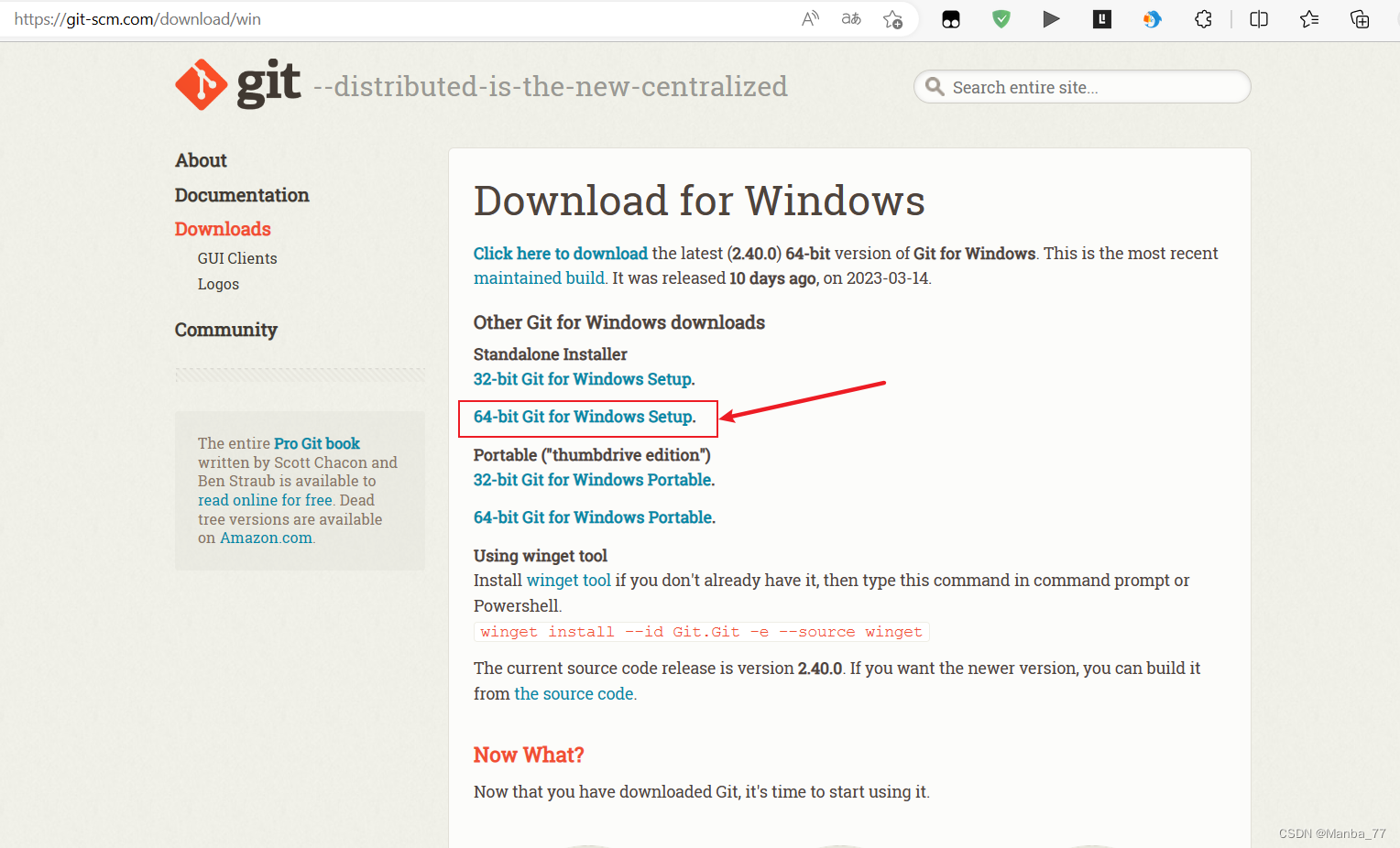The width and height of the screenshot is (1400, 848).
Task: Click the 'Using winget tool' label
Action: tap(541, 556)
